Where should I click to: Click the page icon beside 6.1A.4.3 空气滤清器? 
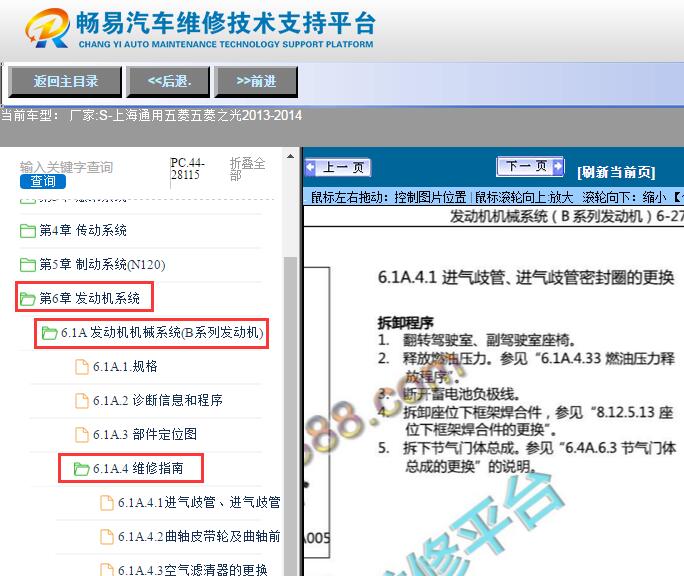(107, 570)
